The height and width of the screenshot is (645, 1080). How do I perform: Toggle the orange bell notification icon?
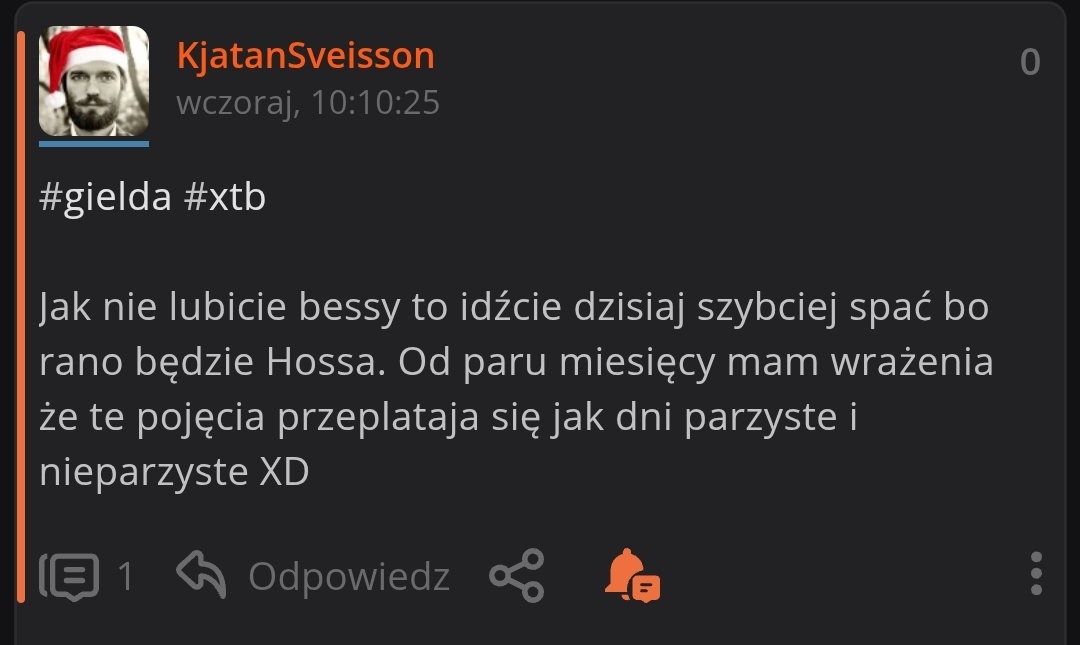[632, 575]
